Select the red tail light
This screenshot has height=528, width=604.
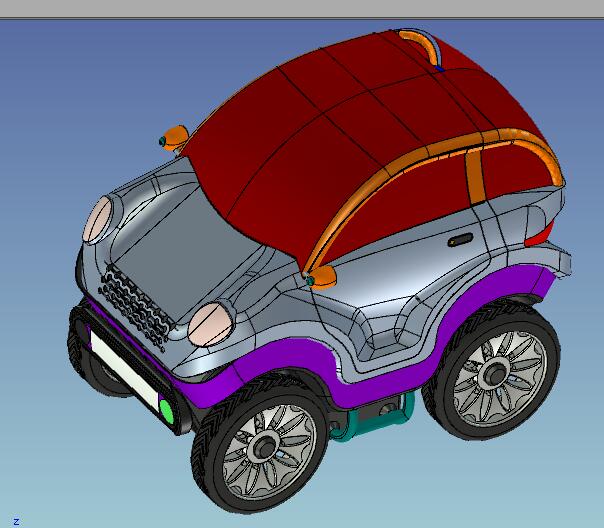click(539, 236)
